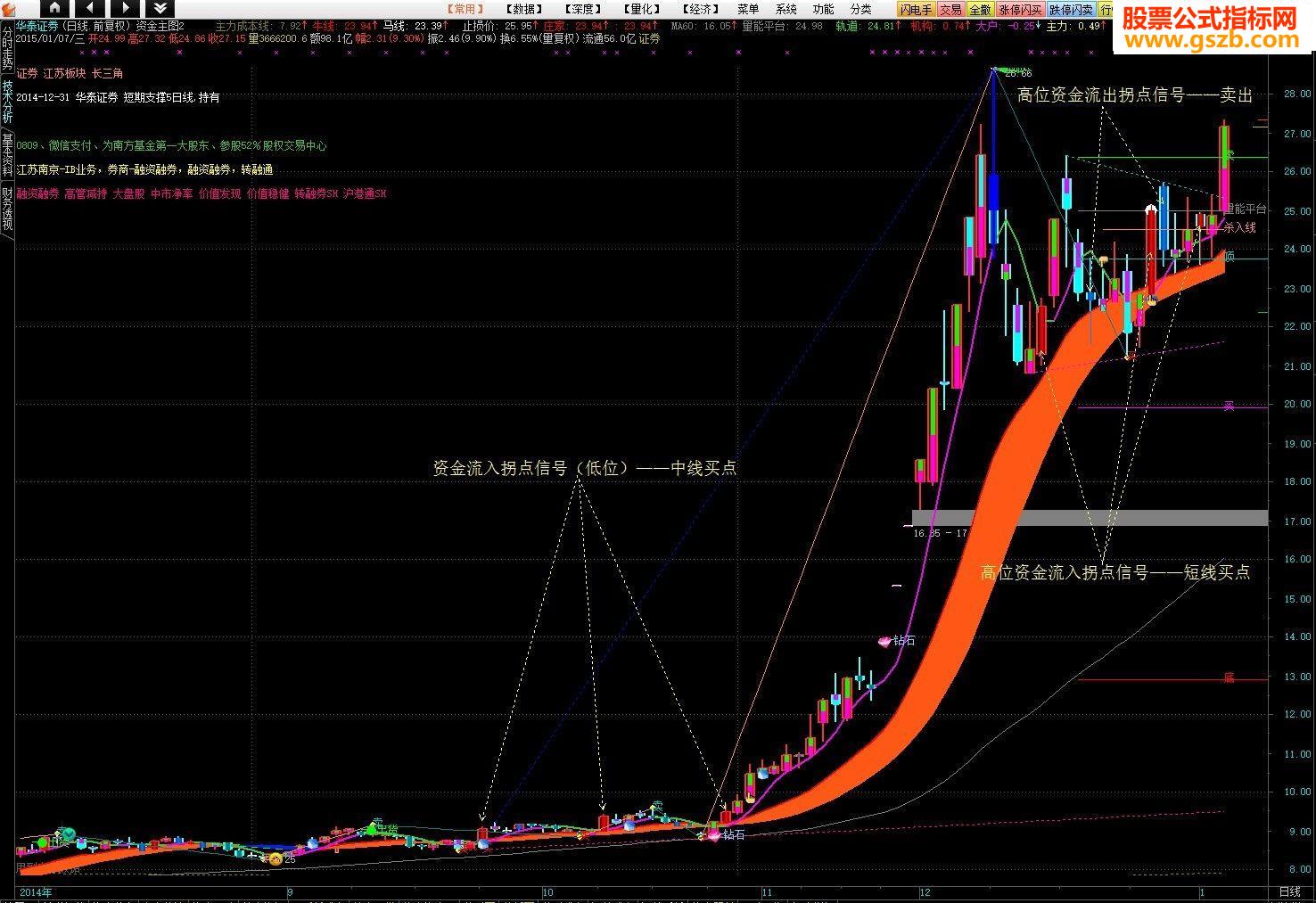Open the 分类 menu
The height and width of the screenshot is (903, 1316).
pyautogui.click(x=861, y=9)
